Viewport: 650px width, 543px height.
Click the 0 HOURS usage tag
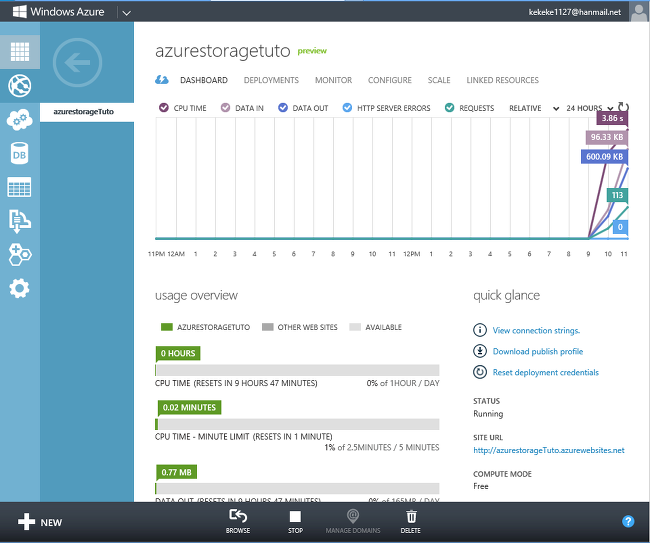click(x=178, y=353)
